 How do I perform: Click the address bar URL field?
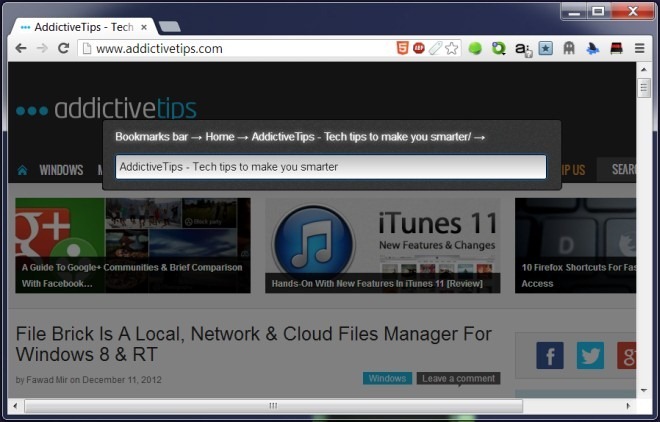[236, 48]
